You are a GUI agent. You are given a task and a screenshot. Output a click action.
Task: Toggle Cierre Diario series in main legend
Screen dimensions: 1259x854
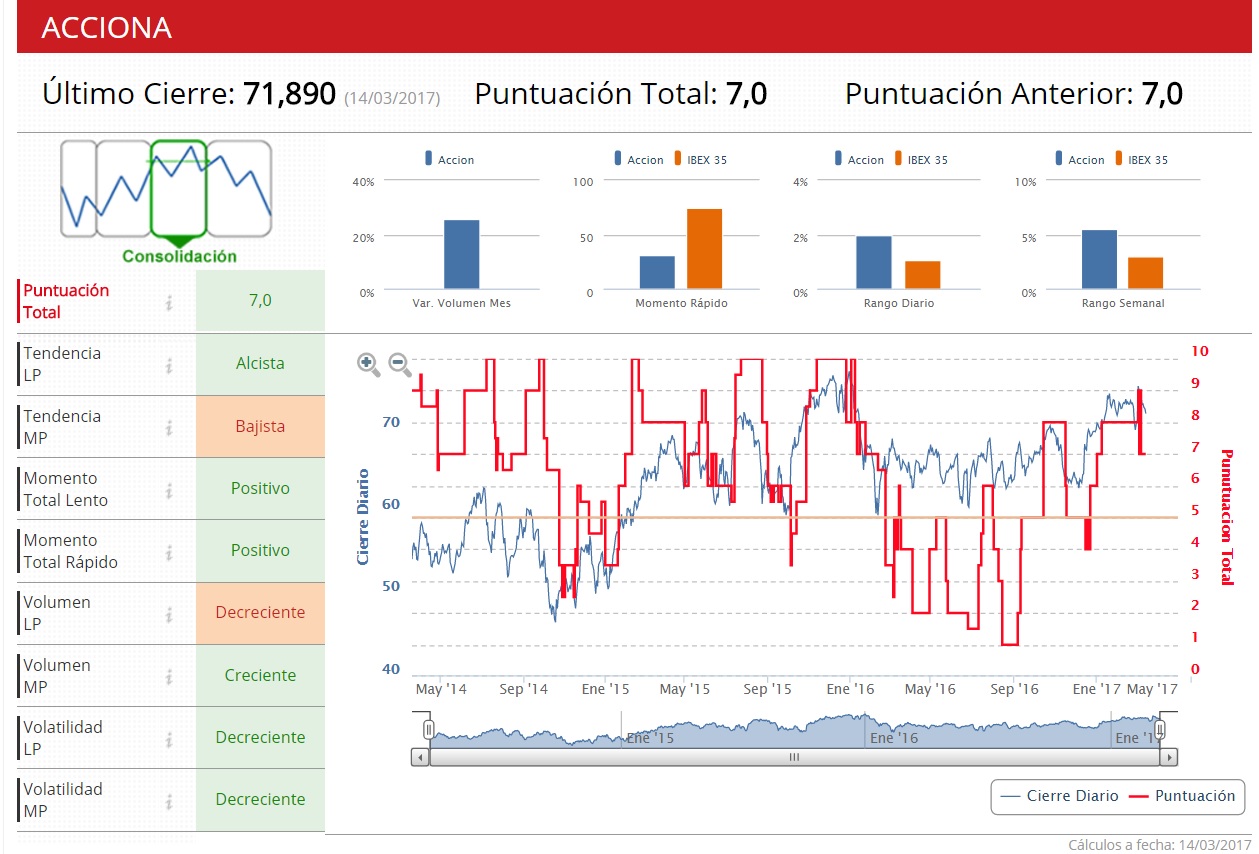coord(1060,796)
